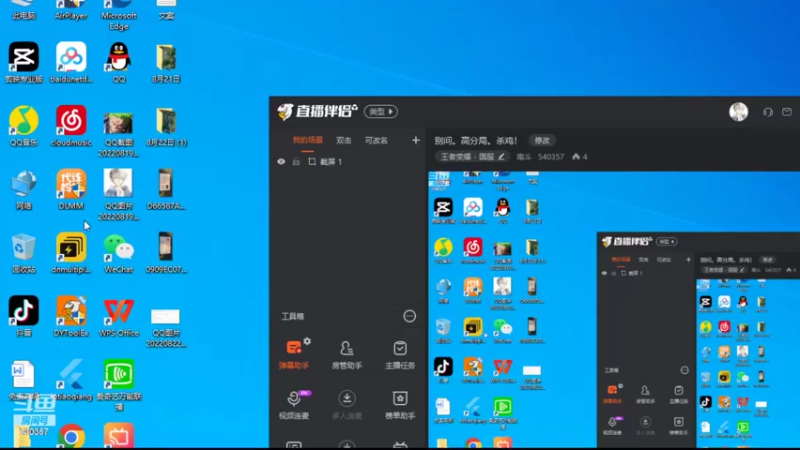
Task: Open the 榜单助手 ranking assistant tool
Action: tap(400, 405)
